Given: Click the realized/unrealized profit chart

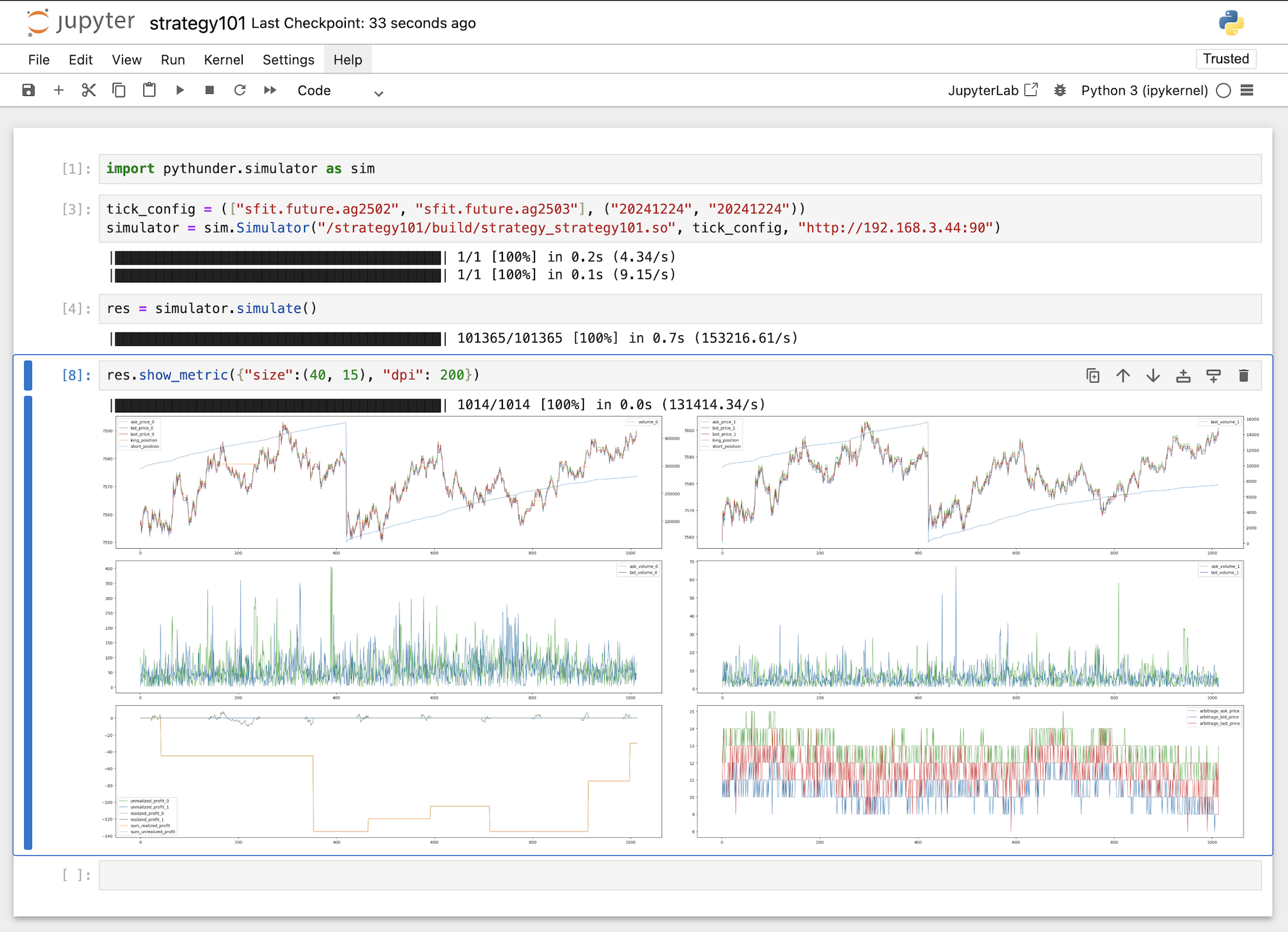Looking at the screenshot, I should 388,772.
